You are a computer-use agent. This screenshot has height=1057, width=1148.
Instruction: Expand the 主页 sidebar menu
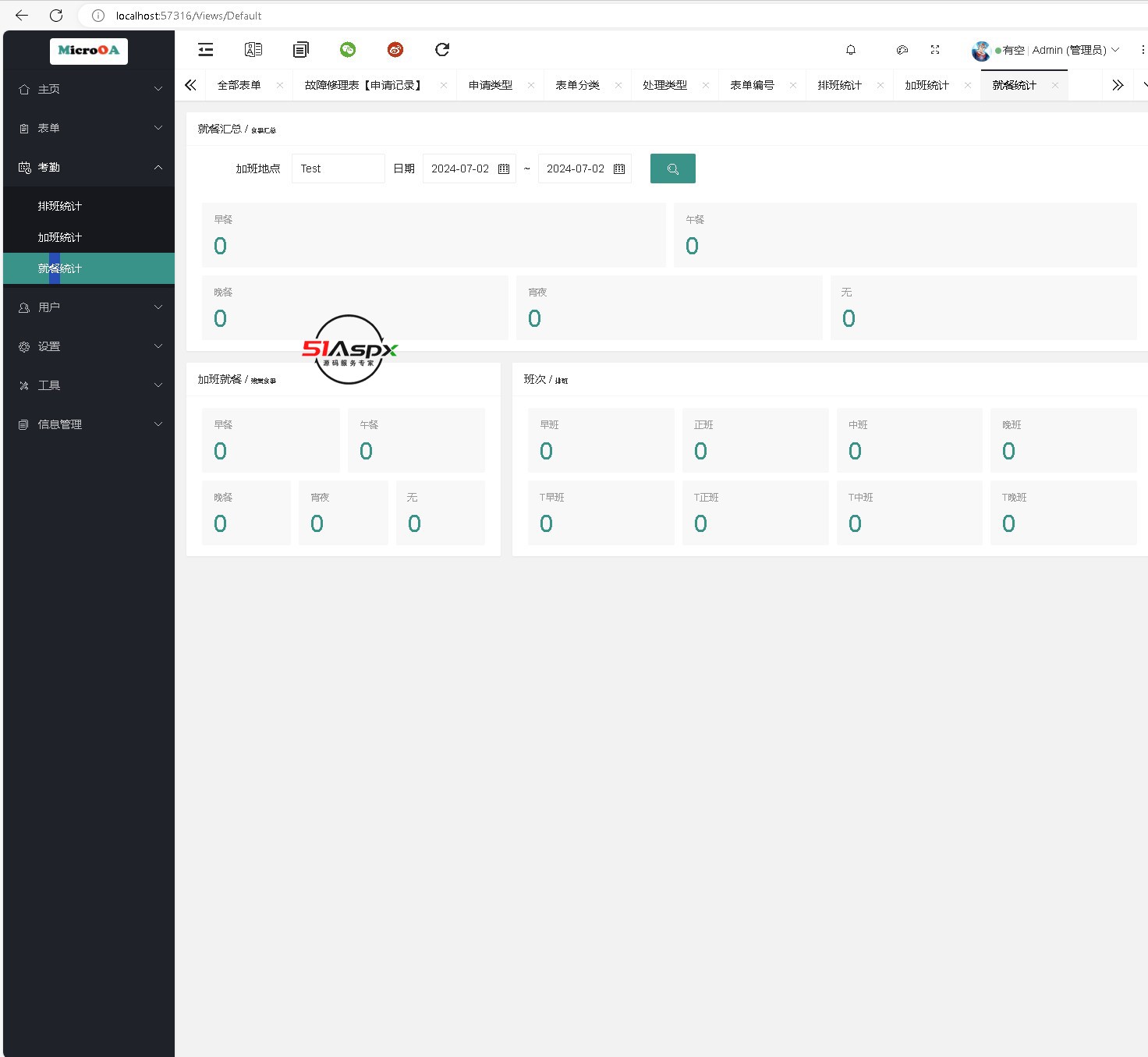89,89
